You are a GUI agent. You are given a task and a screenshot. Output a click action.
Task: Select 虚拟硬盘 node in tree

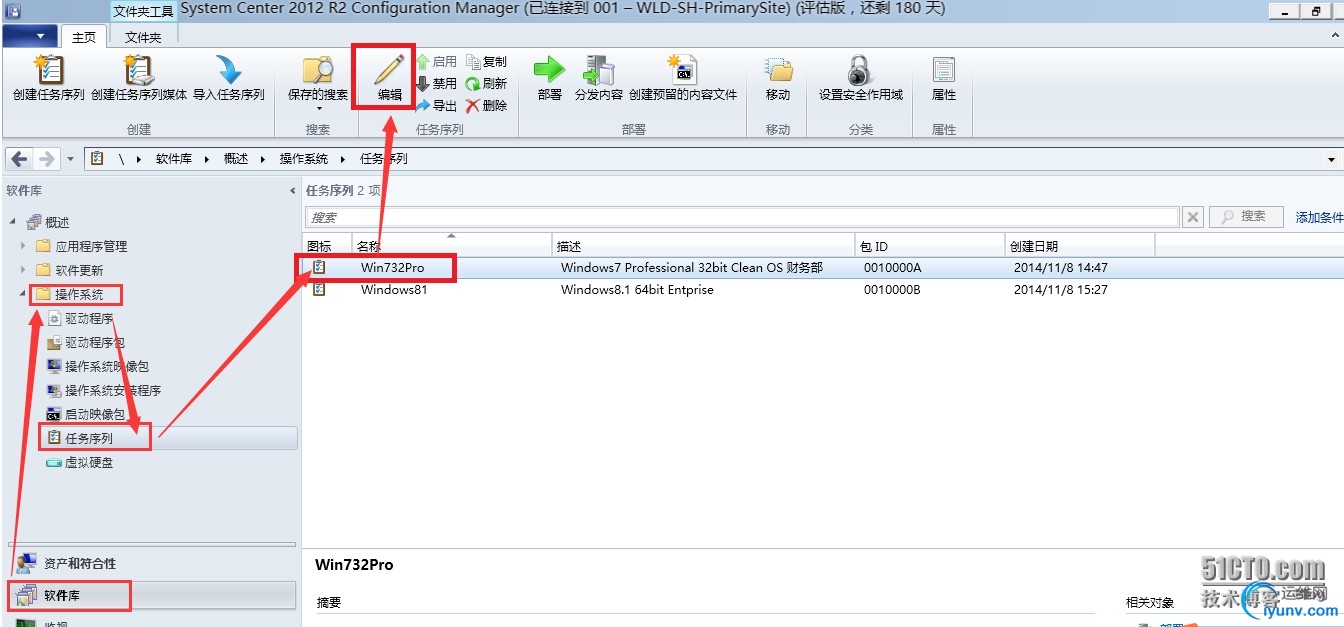click(81, 463)
